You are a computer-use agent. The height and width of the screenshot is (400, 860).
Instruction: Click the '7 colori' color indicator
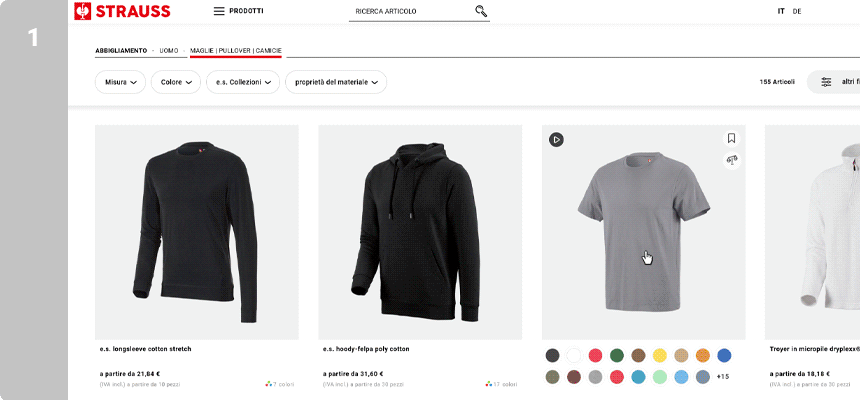(x=280, y=384)
